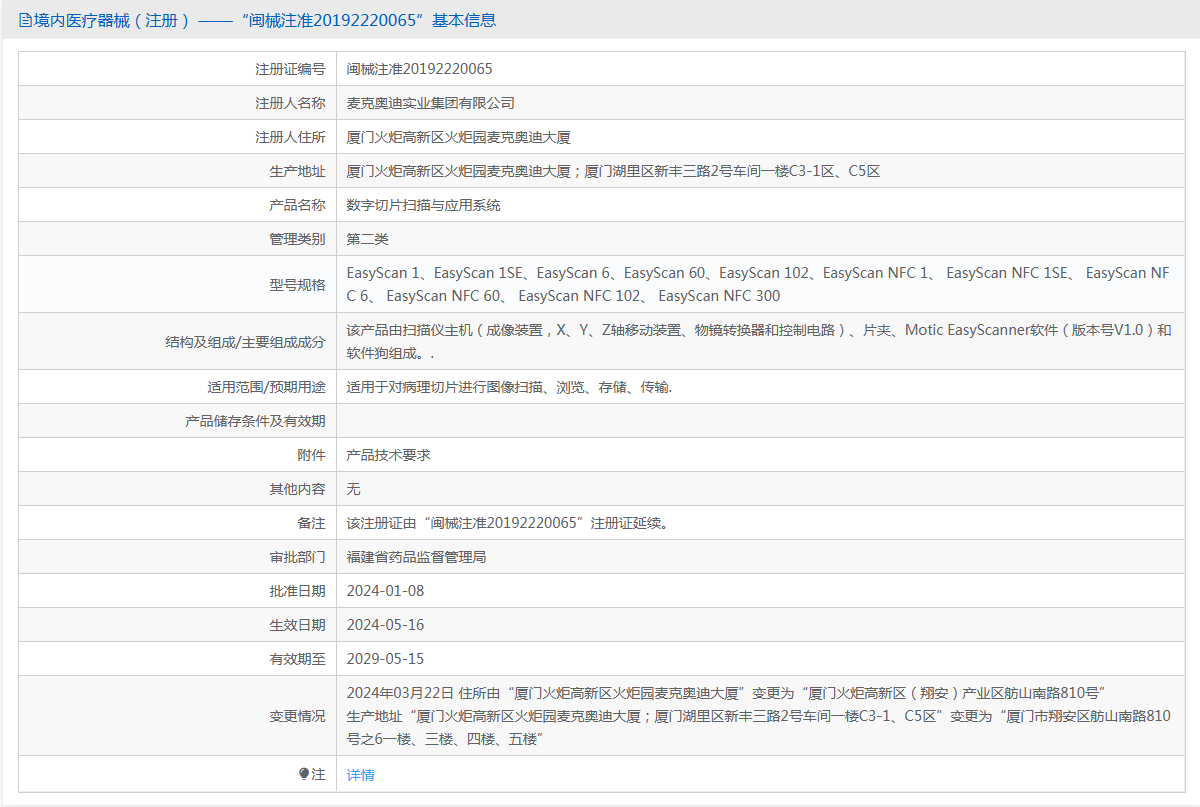Click the 变更情况 row label
Viewport: 1200px width, 807px height.
tap(297, 716)
